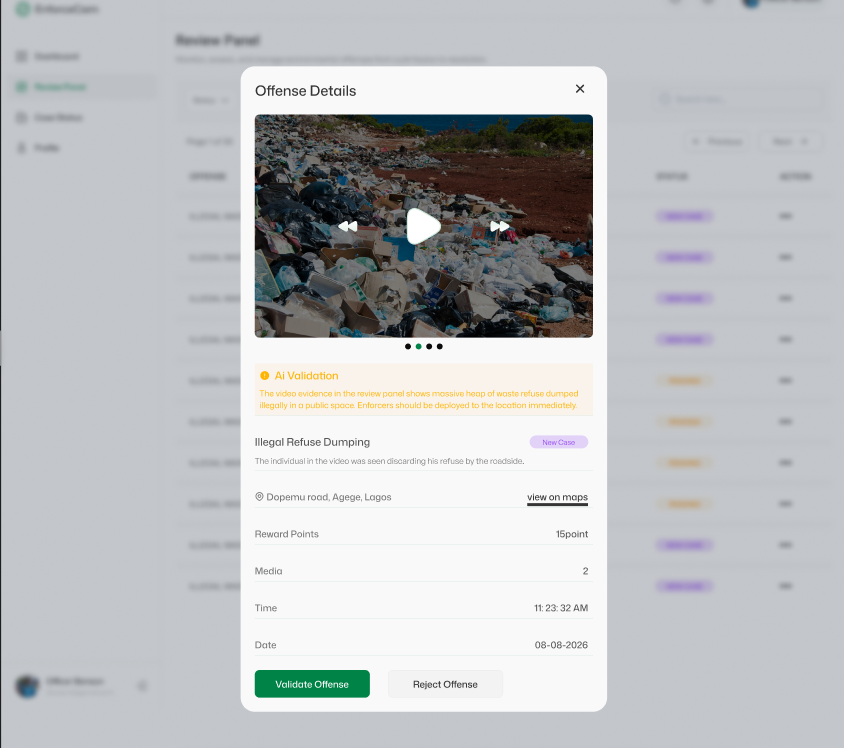Click the 11: 23: 32 AM time value
Image resolution: width=844 pixels, height=748 pixels.
point(561,608)
